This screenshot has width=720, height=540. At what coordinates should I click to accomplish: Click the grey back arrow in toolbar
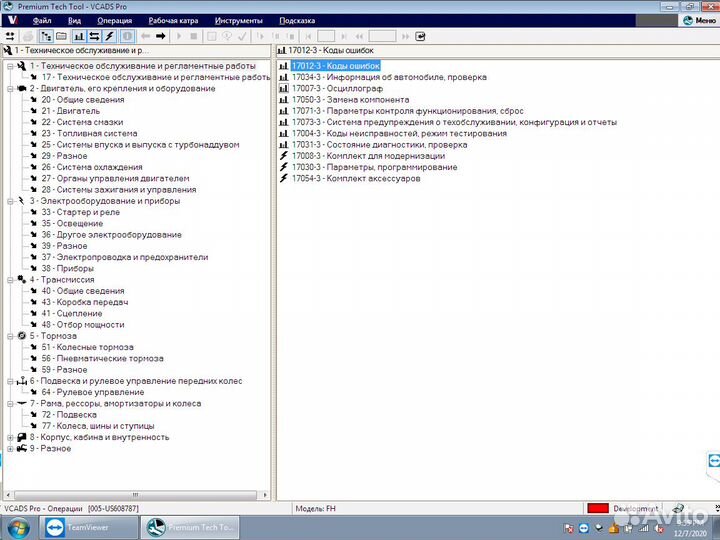click(x=146, y=36)
